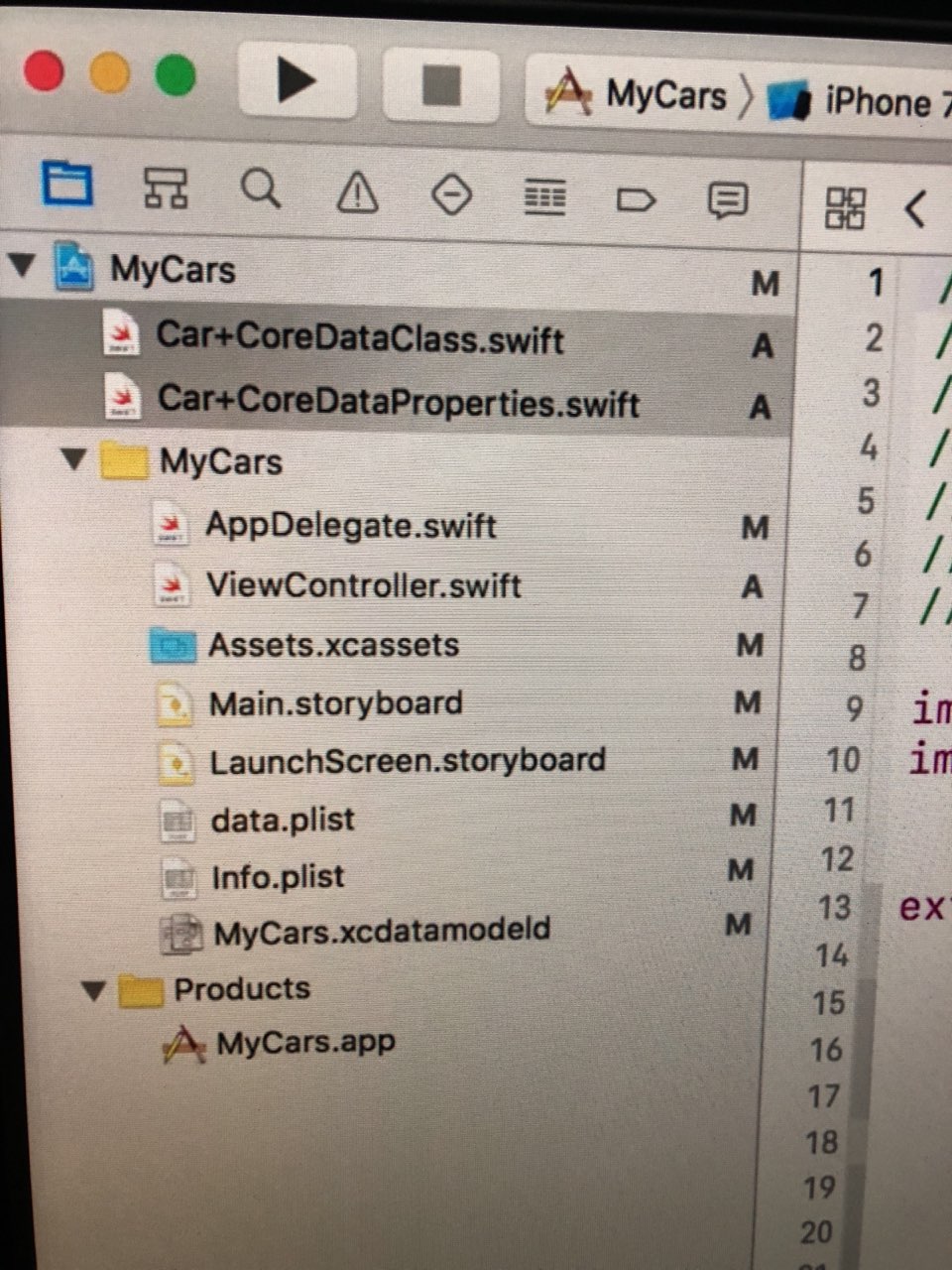952x1270 pixels.
Task: Click line number 13 in the gutter
Action: [834, 908]
